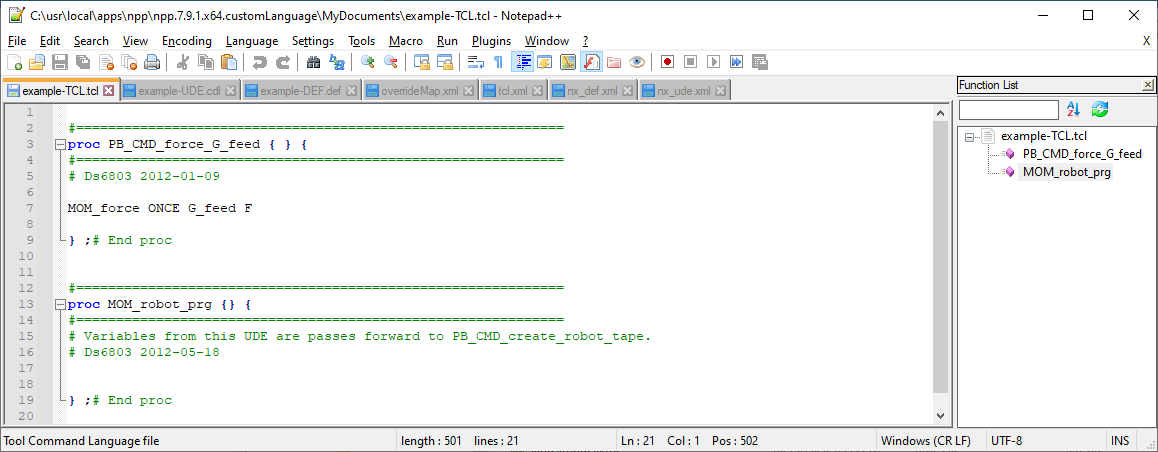This screenshot has width=1158, height=452.
Task: Click the Open file toolbar icon
Action: [x=37, y=62]
